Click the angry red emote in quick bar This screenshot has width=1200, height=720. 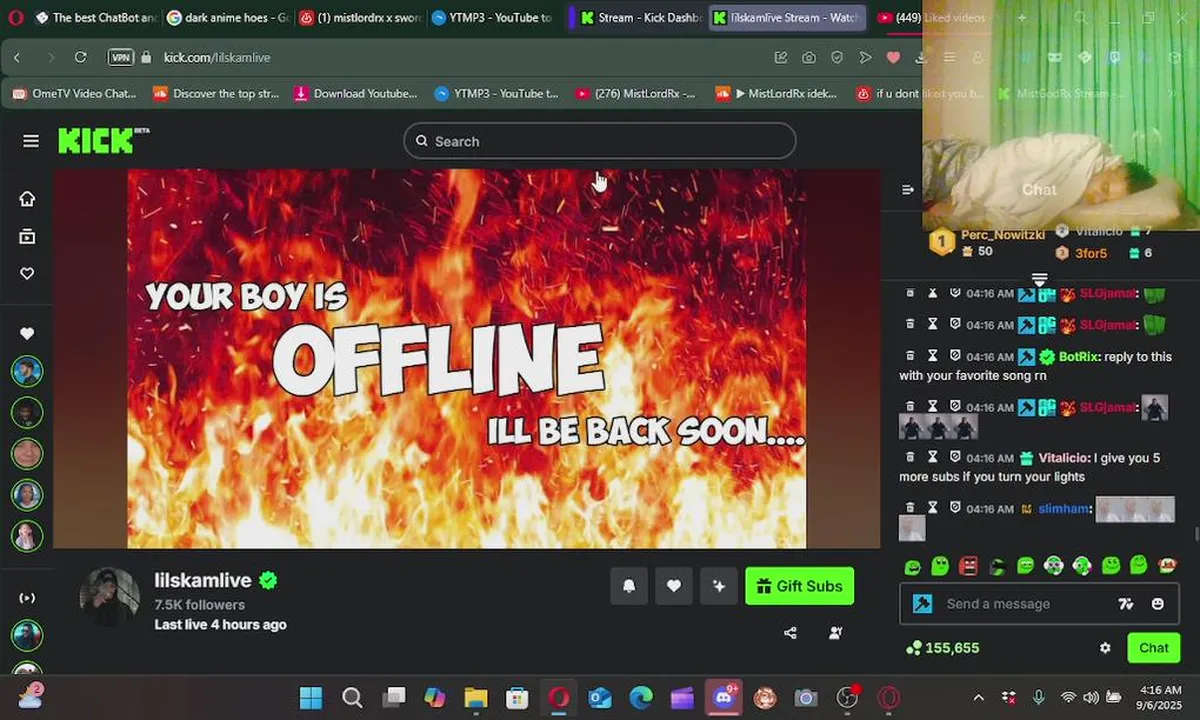pyautogui.click(x=968, y=566)
